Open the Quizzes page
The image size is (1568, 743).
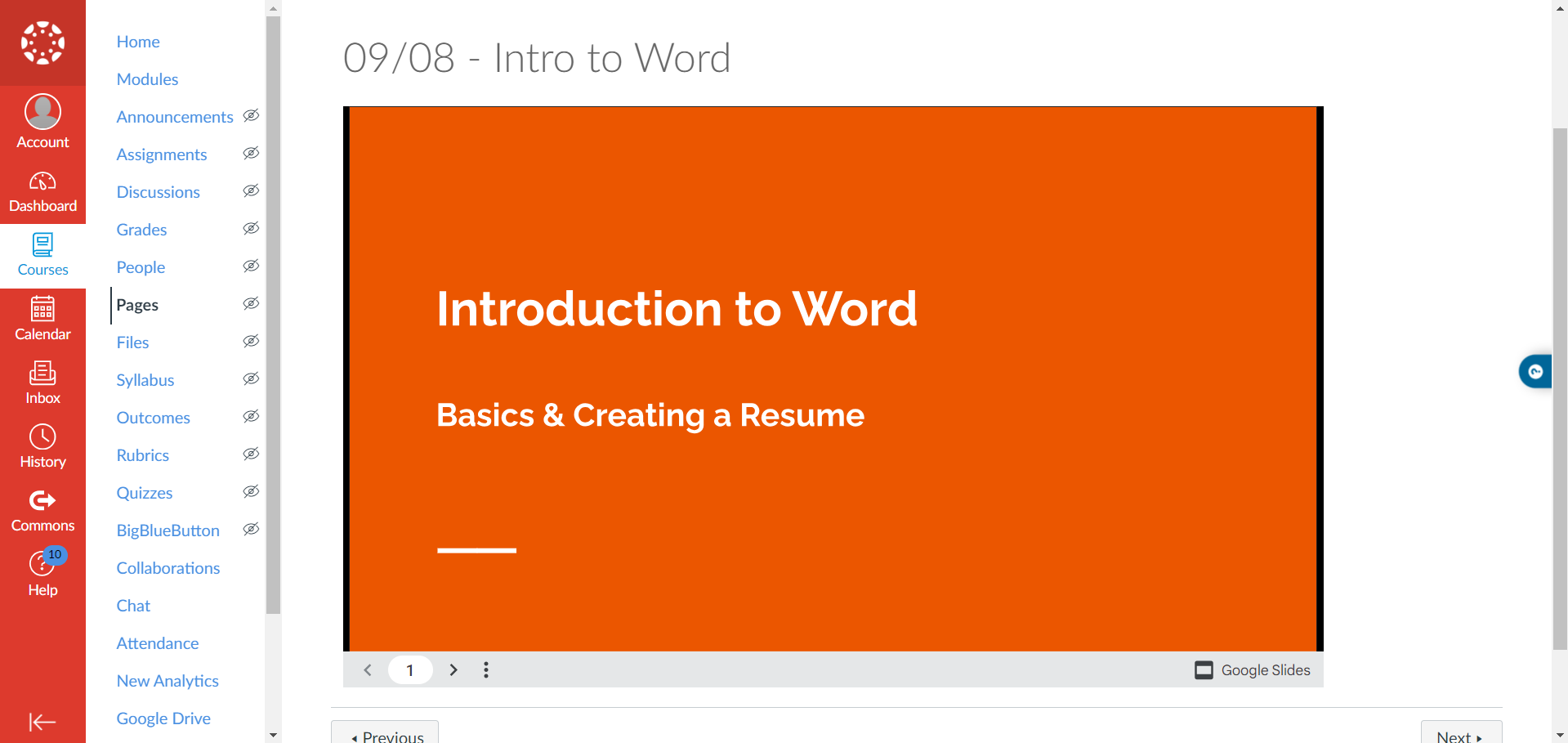coord(145,493)
